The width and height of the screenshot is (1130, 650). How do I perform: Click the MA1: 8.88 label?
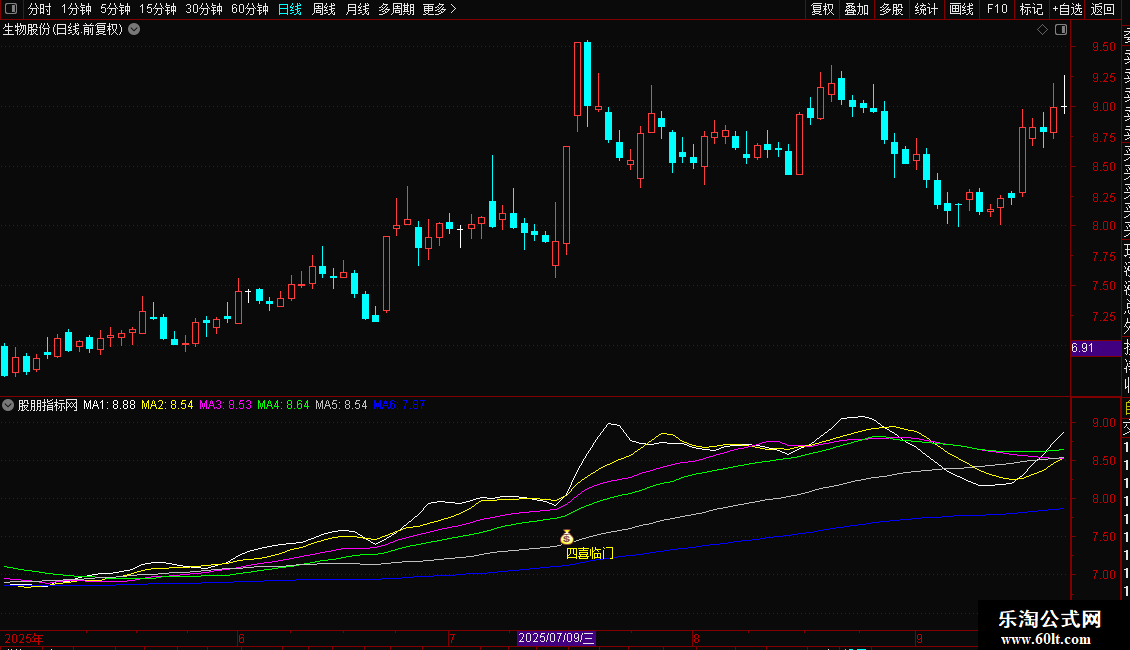[110, 405]
